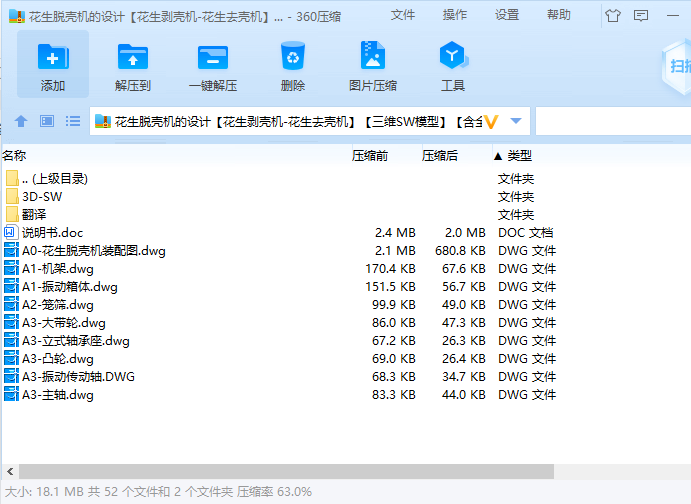Open the 操作 (Operations) menu

click(x=455, y=15)
